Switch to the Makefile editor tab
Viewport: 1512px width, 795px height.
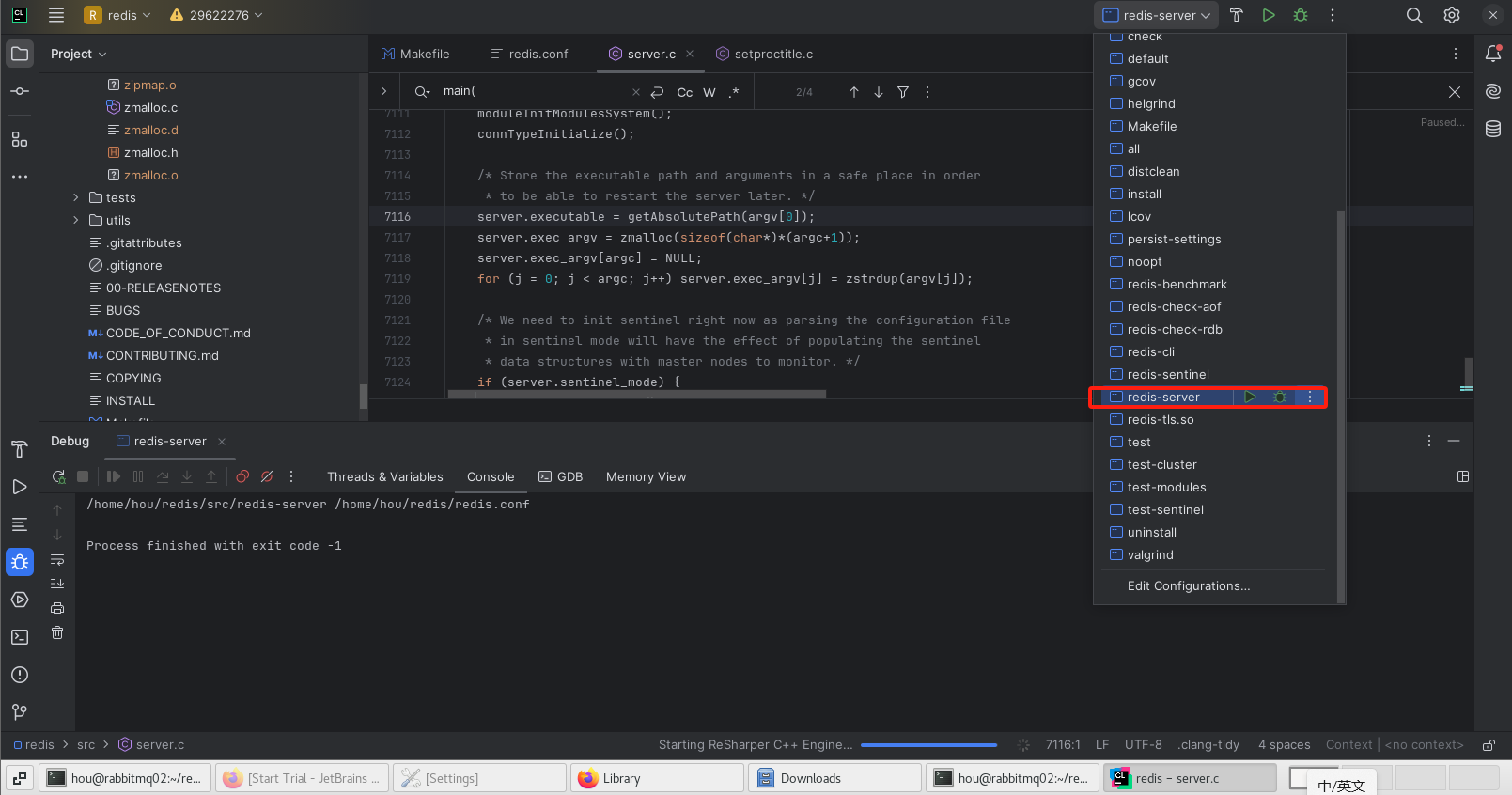click(x=415, y=54)
